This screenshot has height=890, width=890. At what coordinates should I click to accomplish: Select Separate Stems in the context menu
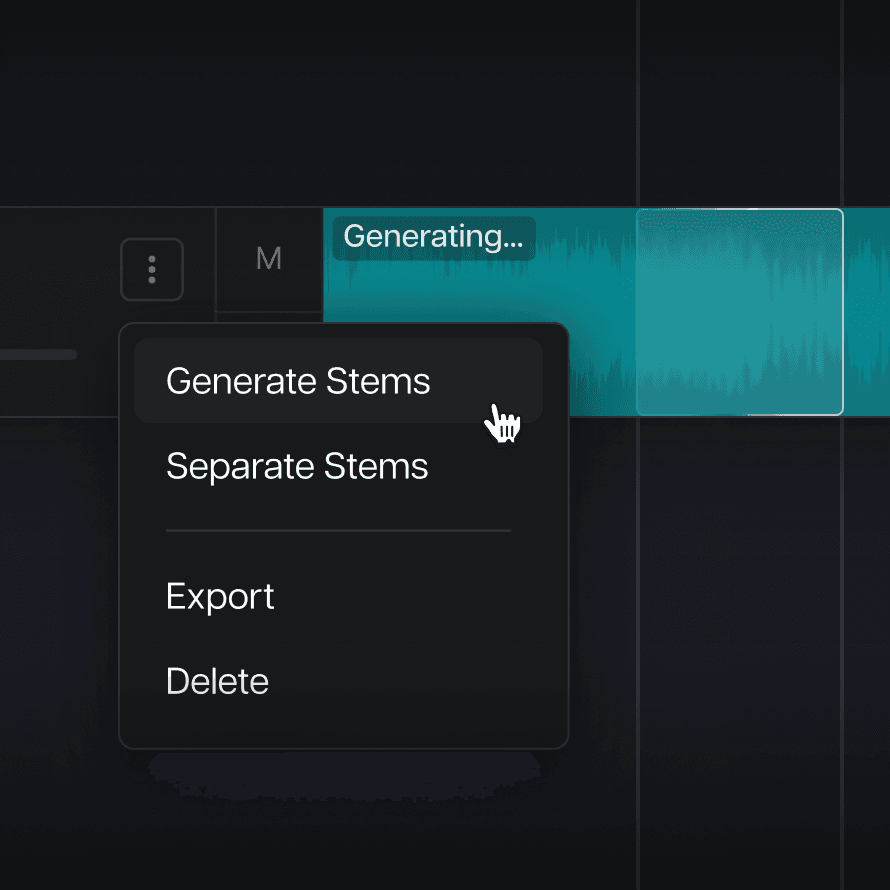coord(297,466)
